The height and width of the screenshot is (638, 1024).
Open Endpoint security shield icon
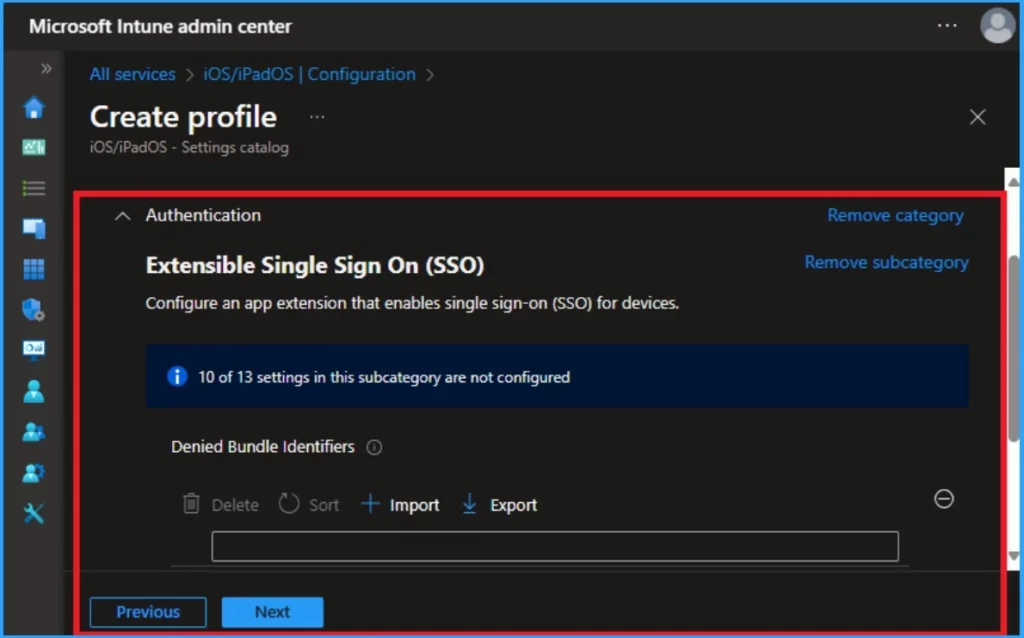[x=34, y=310]
